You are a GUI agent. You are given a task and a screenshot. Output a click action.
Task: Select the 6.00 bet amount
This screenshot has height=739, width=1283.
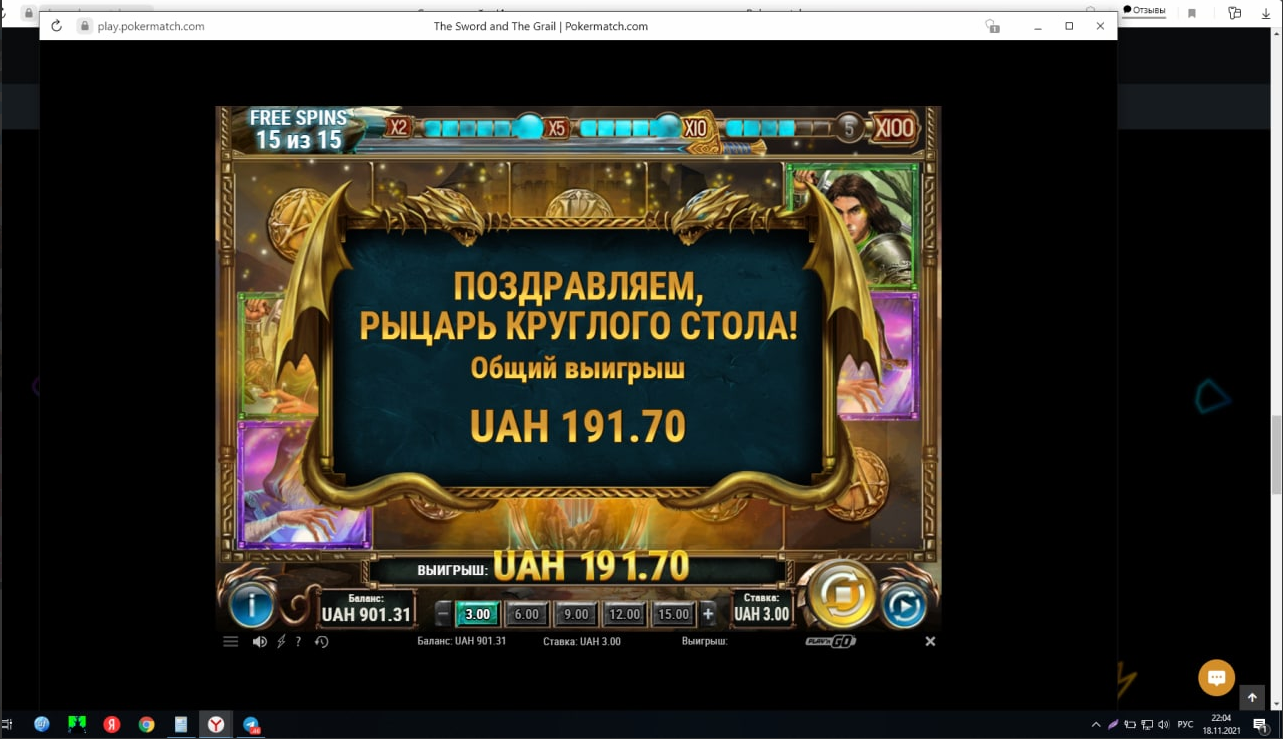(526, 614)
